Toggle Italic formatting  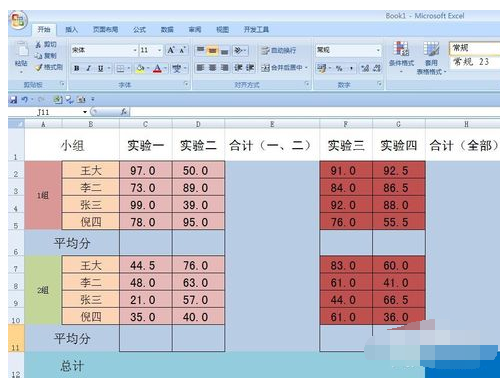tap(88, 69)
